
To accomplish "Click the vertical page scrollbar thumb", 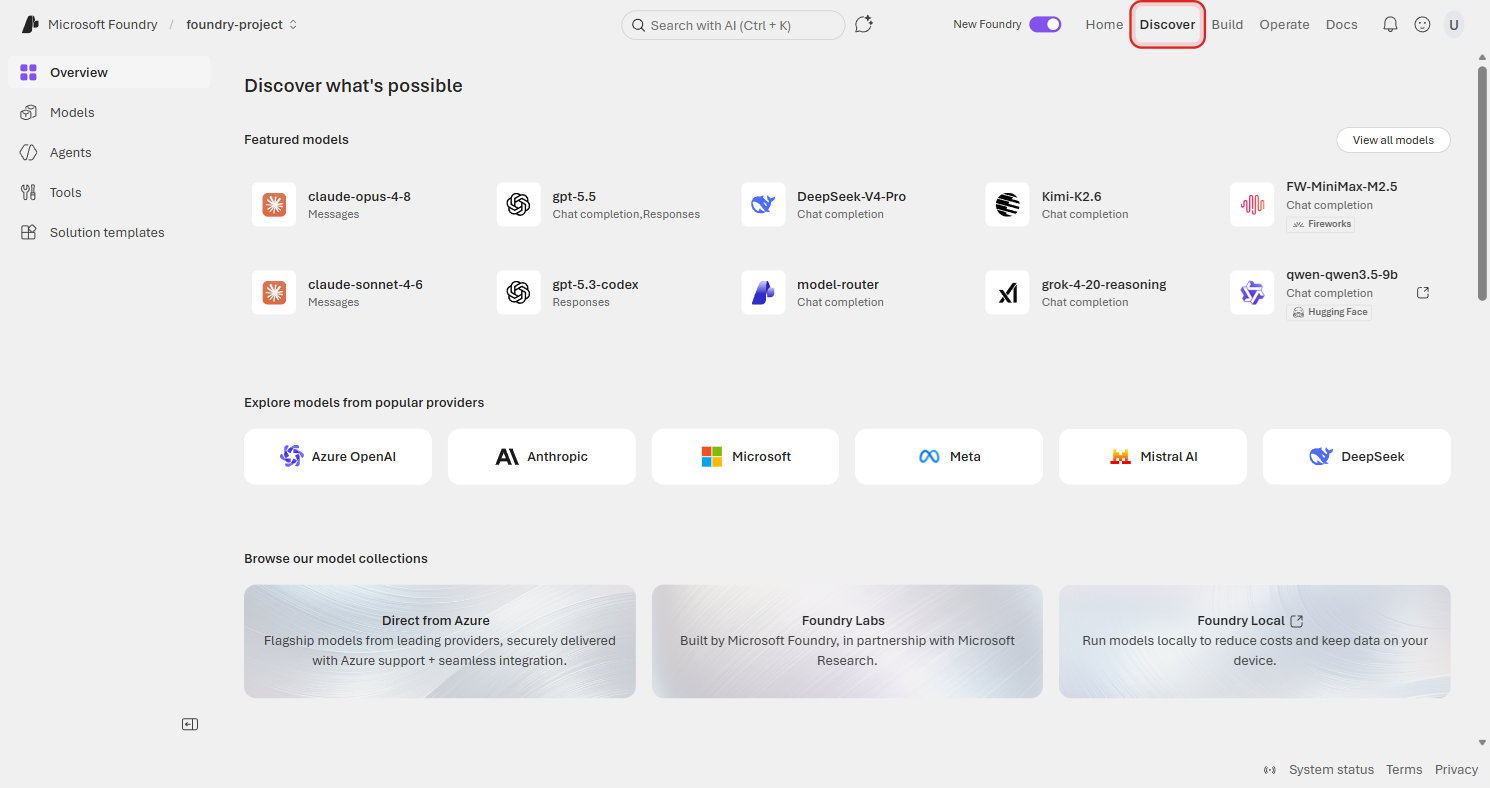I will 1482,183.
